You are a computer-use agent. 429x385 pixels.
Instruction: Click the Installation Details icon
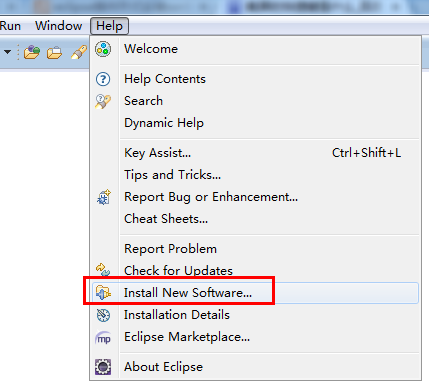click(103, 315)
